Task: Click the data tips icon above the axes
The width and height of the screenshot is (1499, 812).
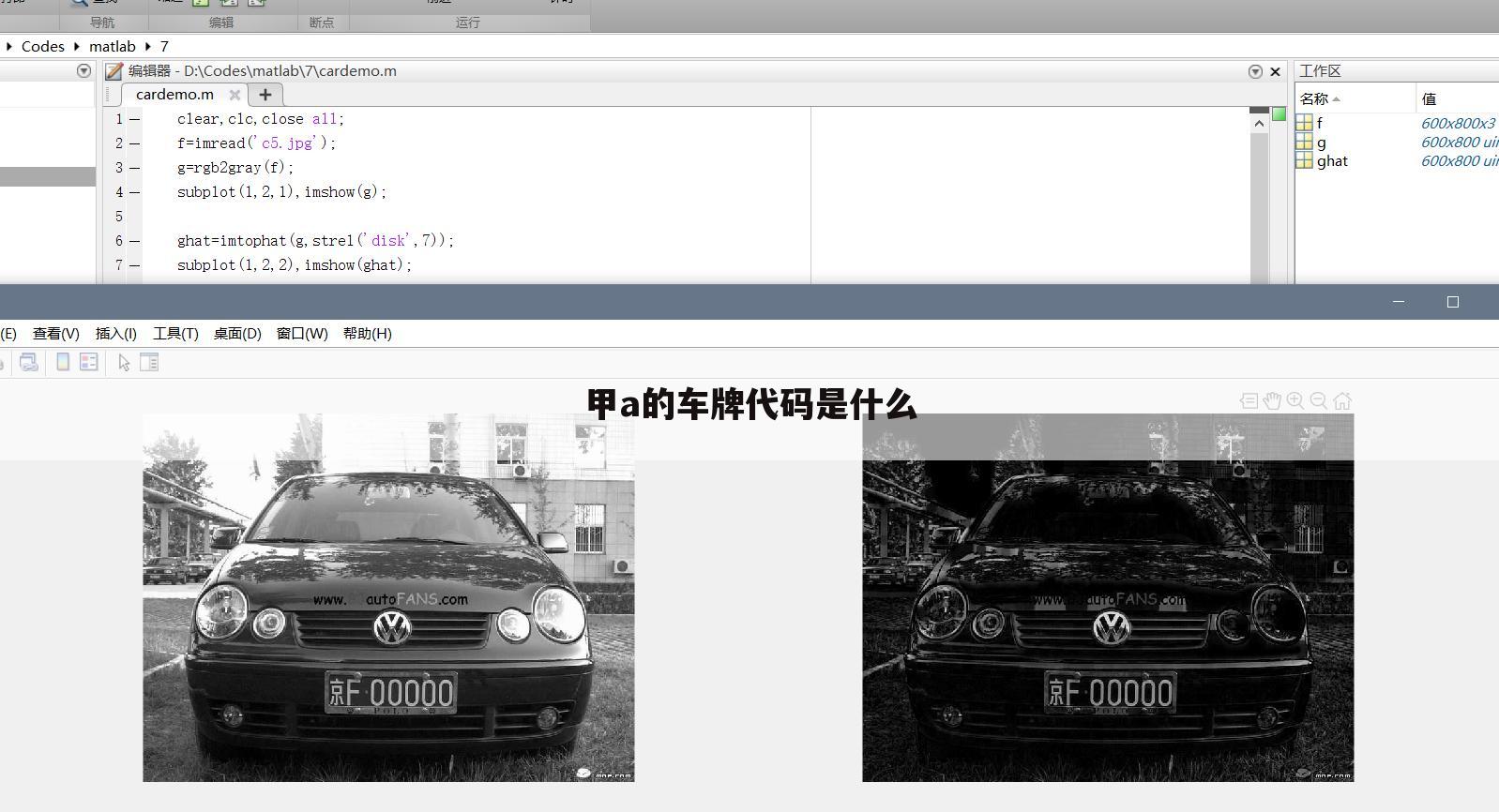Action: [x=1249, y=400]
